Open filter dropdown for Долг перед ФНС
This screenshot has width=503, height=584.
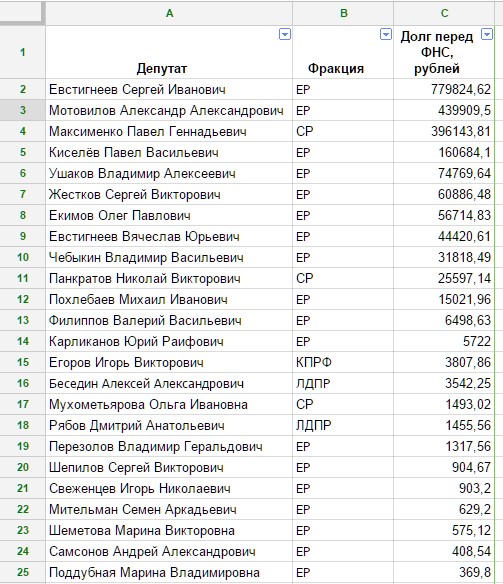click(x=487, y=35)
